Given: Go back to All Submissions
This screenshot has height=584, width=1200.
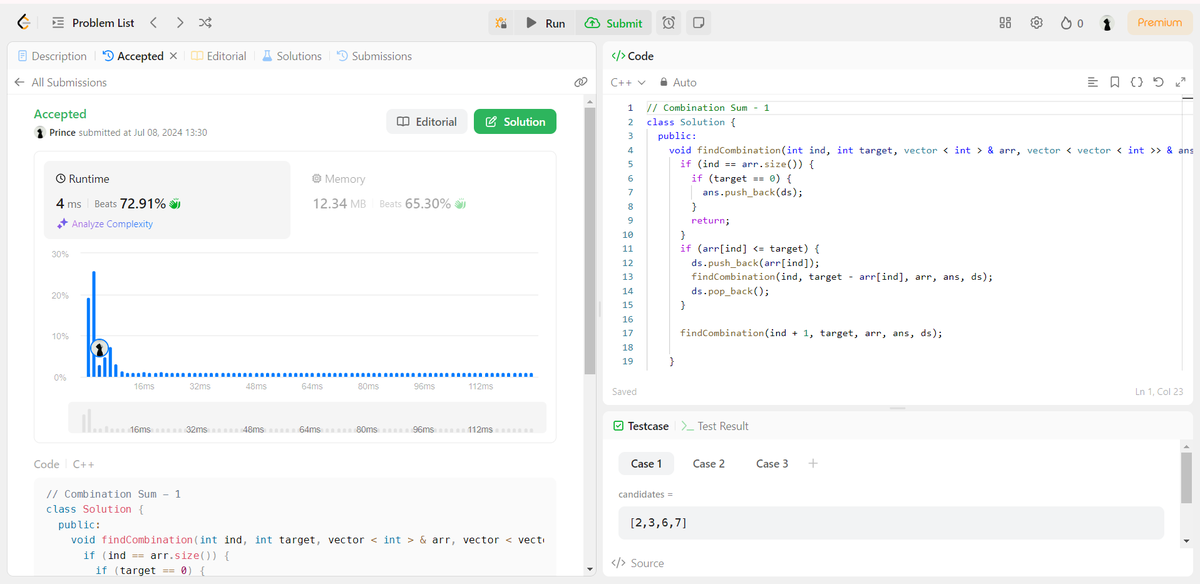Looking at the screenshot, I should [x=60, y=82].
